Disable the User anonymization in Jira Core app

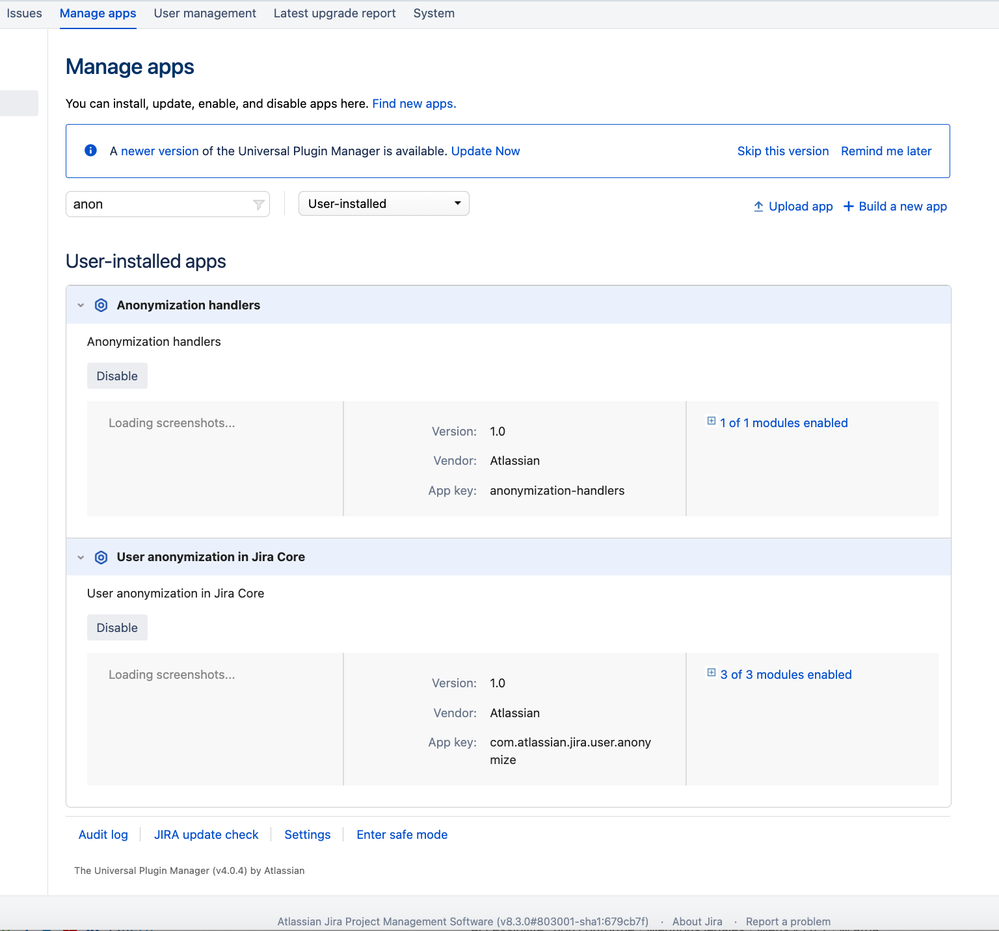[x=116, y=627]
